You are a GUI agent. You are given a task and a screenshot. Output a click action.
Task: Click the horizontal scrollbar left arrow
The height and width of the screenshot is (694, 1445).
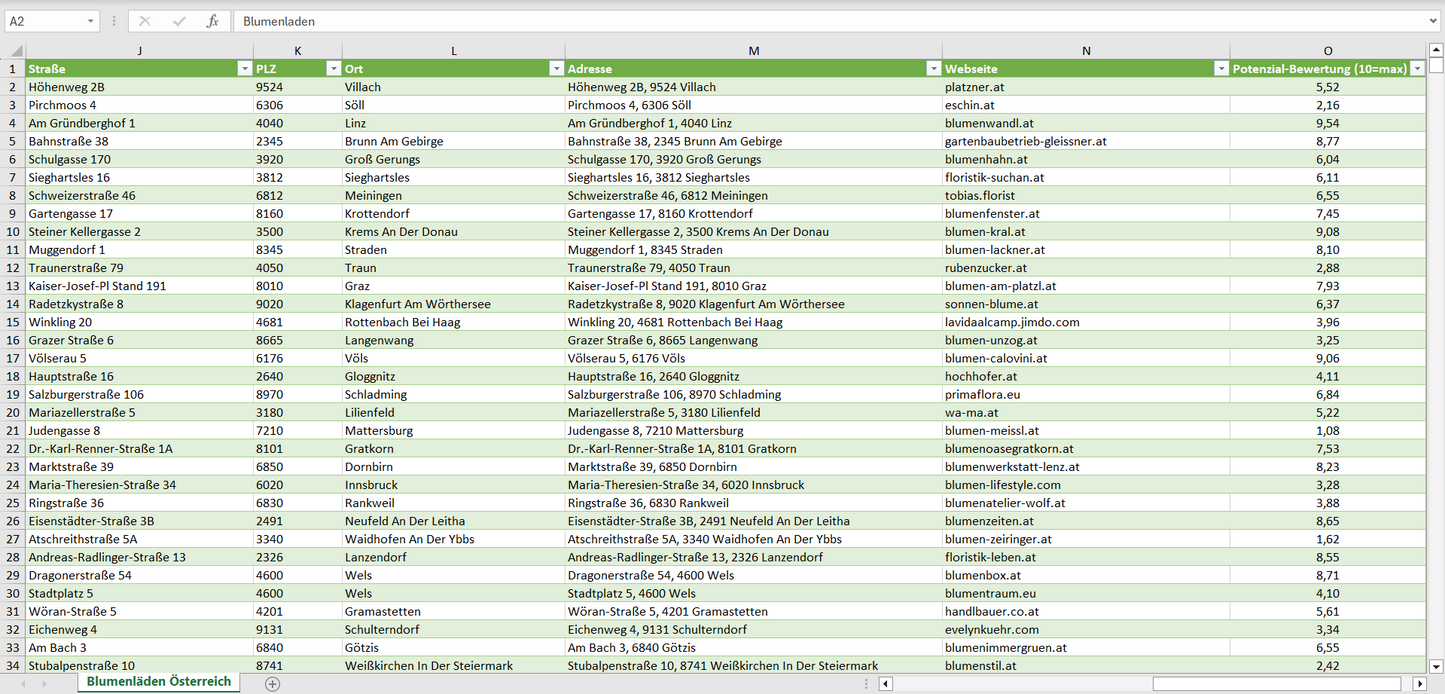pyautogui.click(x=885, y=684)
